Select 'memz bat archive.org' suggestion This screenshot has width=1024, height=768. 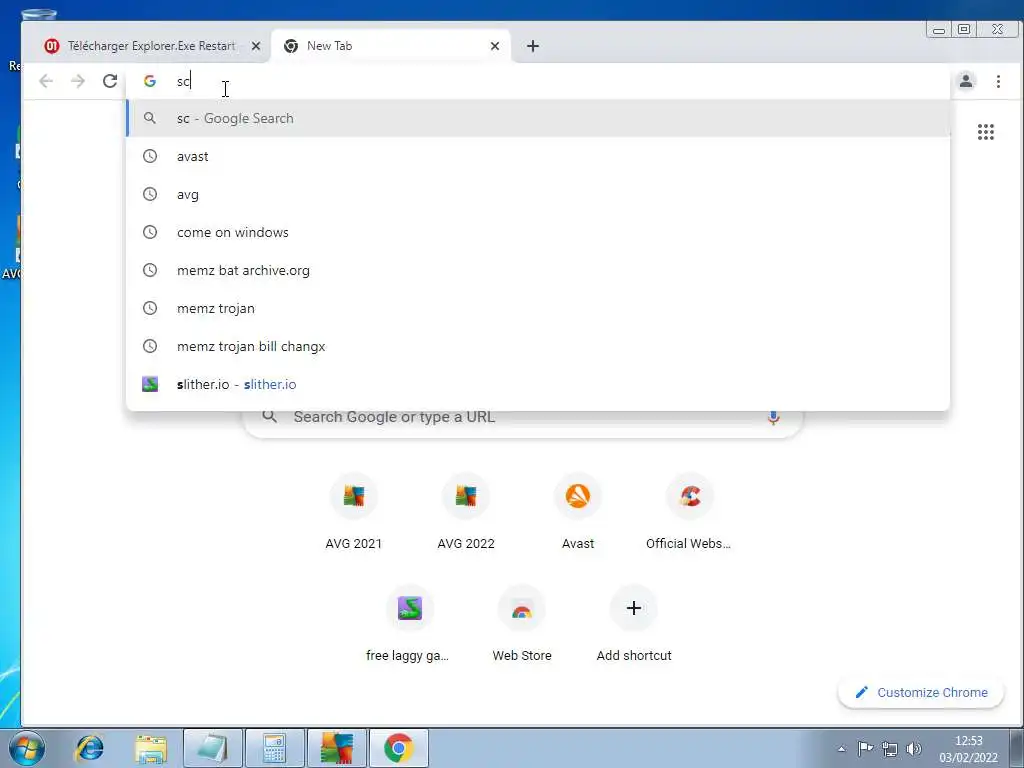click(538, 270)
